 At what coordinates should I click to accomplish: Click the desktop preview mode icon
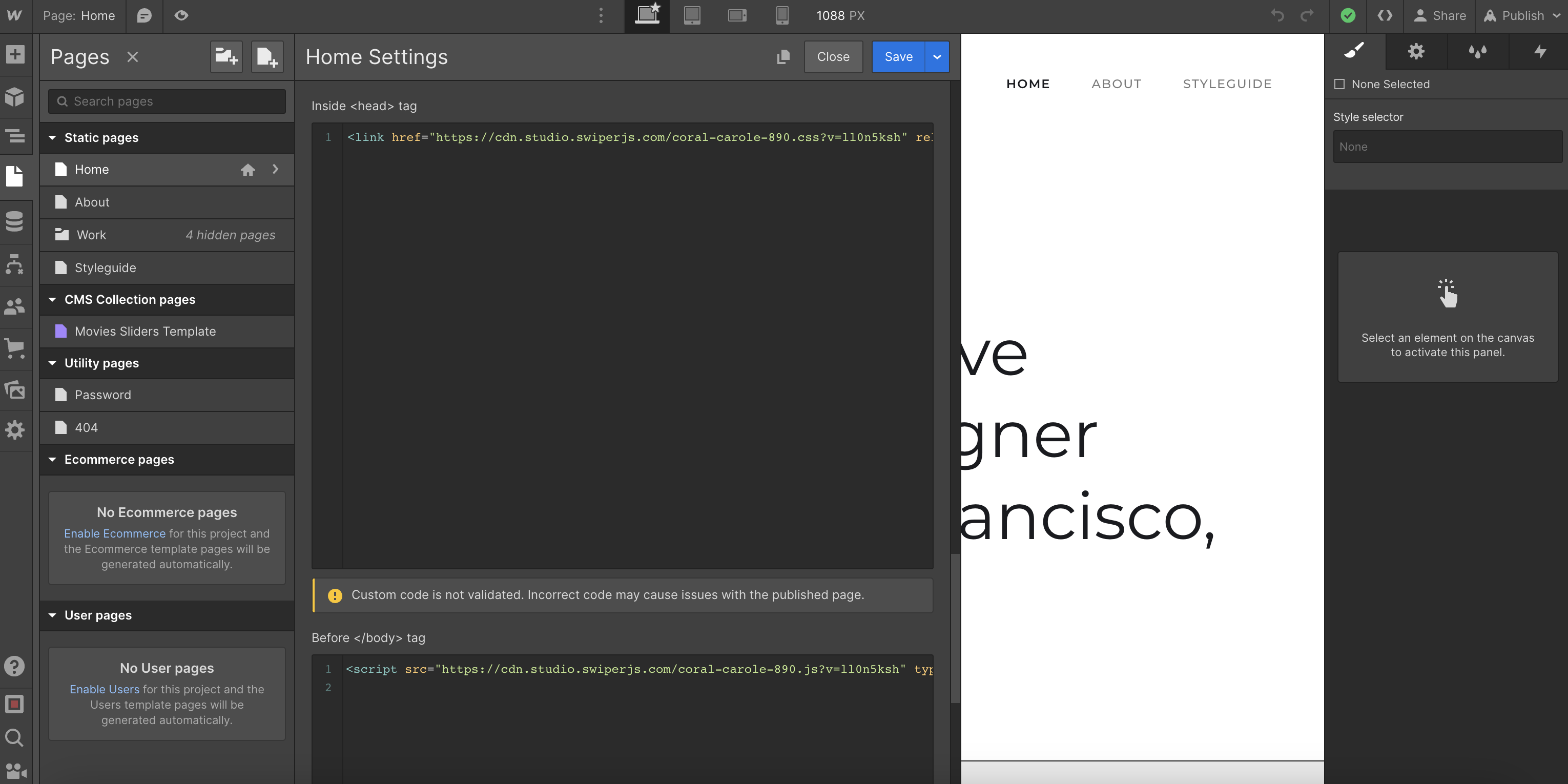[647, 15]
